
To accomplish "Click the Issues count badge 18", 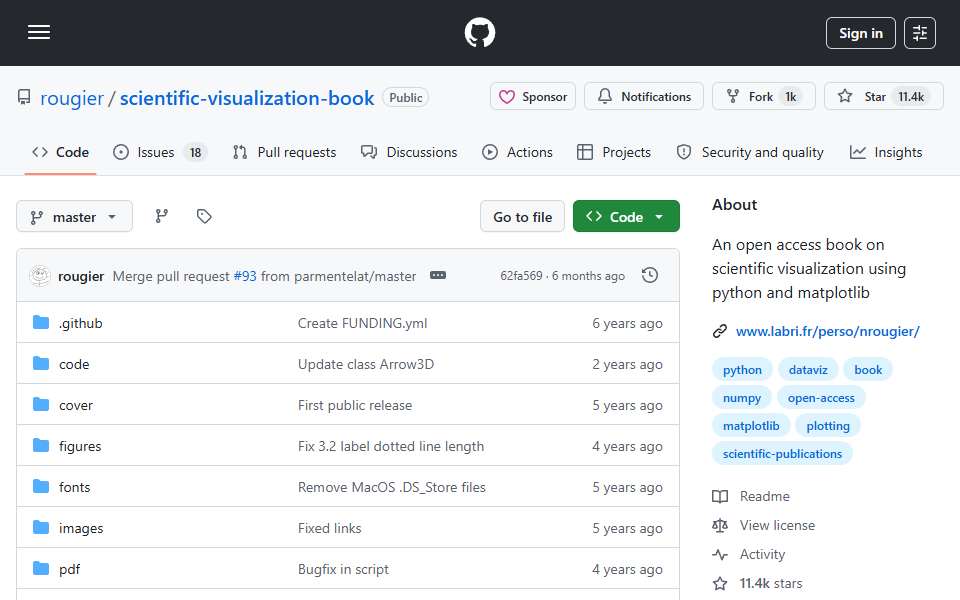I will click(195, 152).
